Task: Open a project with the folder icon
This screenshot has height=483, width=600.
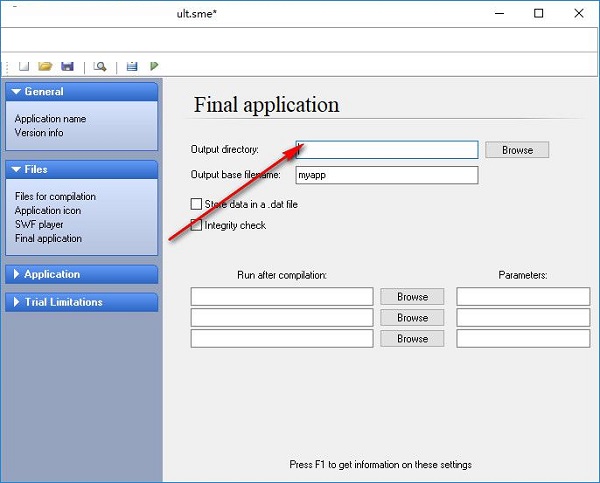Action: coord(45,66)
